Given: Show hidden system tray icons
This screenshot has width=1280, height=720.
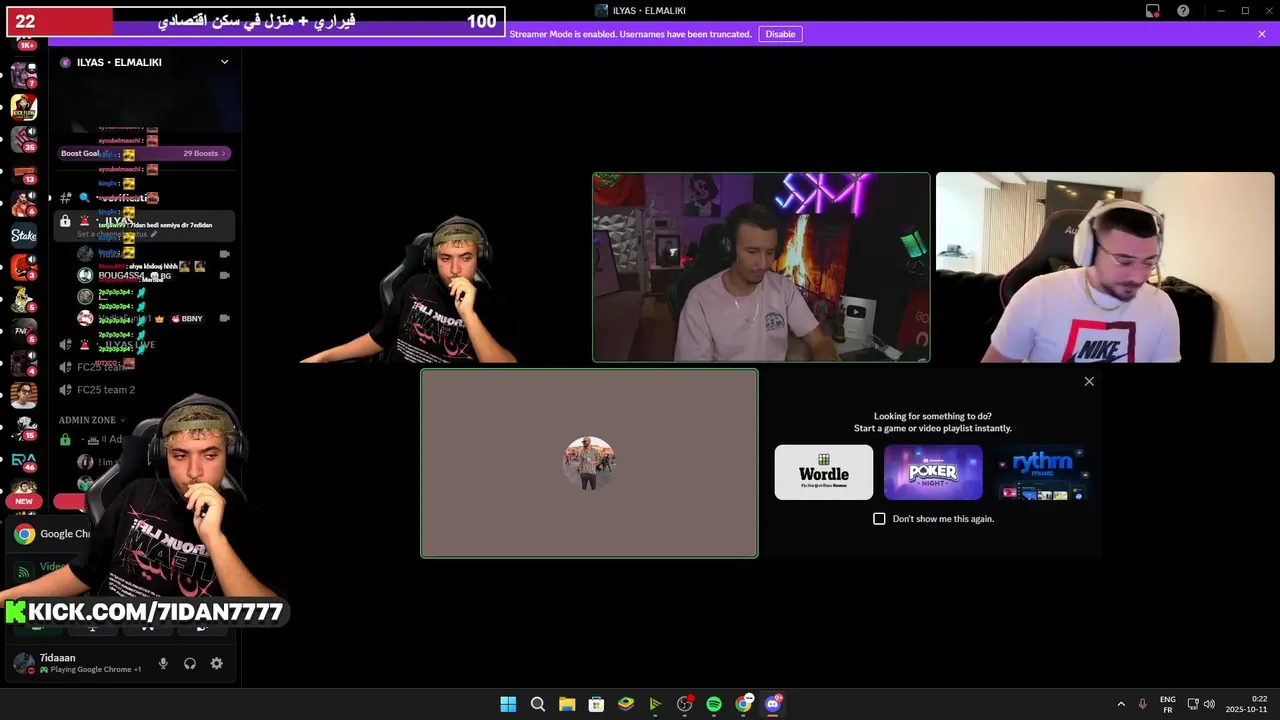Looking at the screenshot, I should (1121, 704).
